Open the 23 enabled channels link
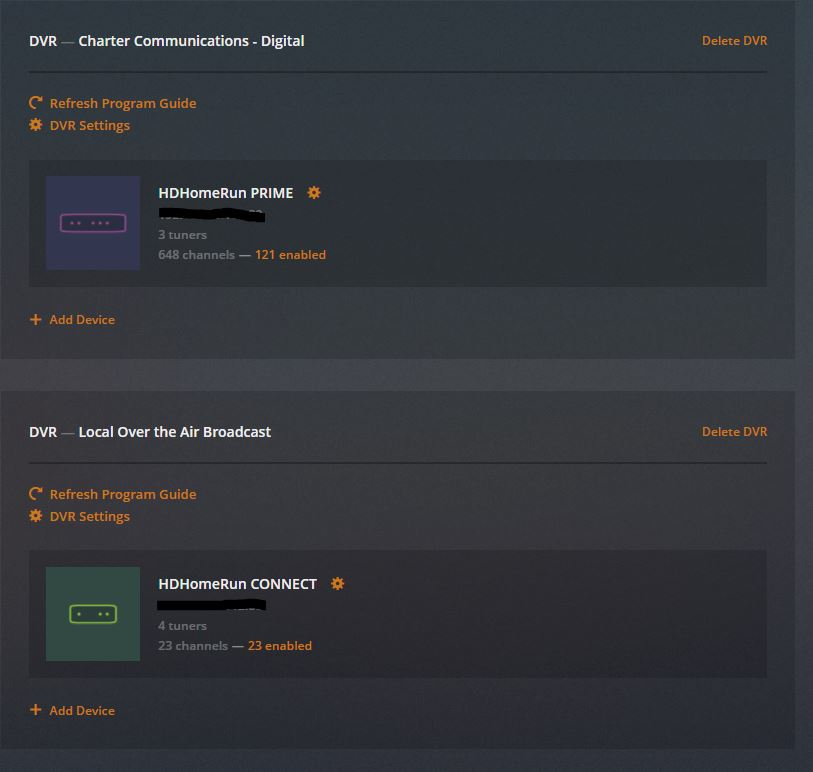 click(280, 645)
